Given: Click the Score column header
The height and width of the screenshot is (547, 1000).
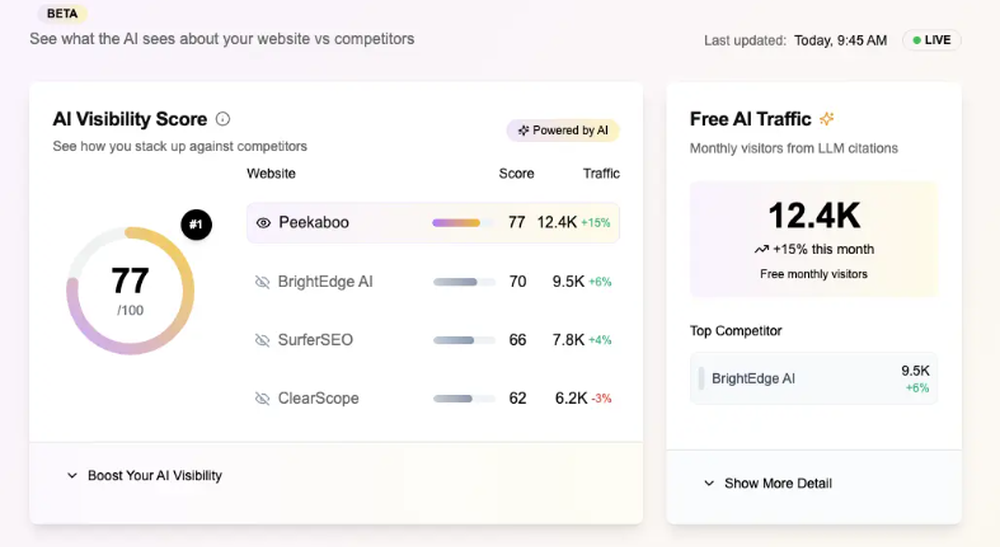Looking at the screenshot, I should pyautogui.click(x=516, y=173).
